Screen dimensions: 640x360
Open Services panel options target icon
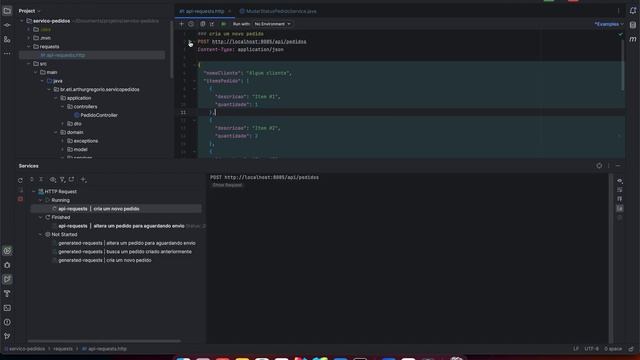click(599, 166)
